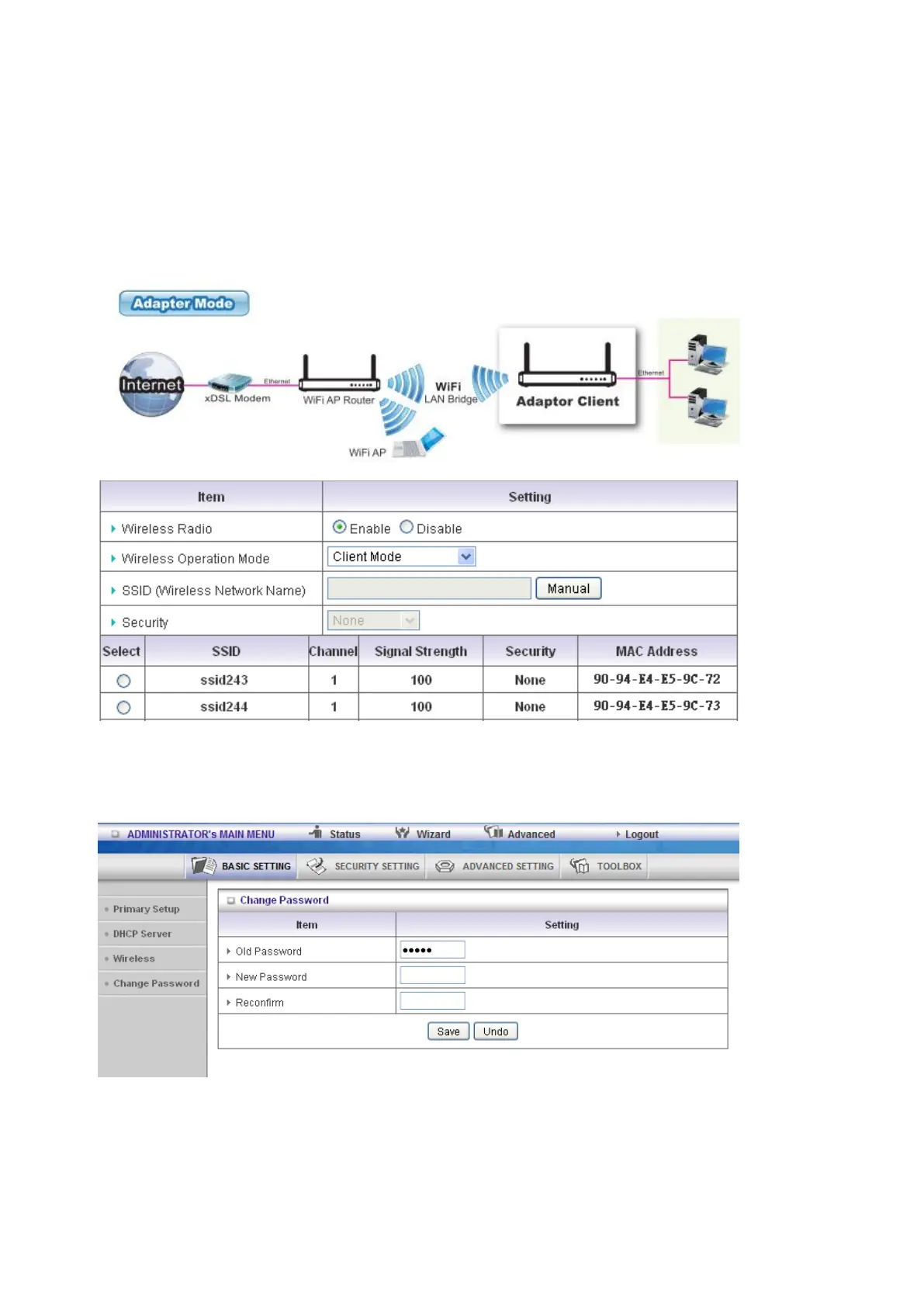Open Wireless in sidebar
Image resolution: width=924 pixels, height=1307 pixels.
[133, 959]
